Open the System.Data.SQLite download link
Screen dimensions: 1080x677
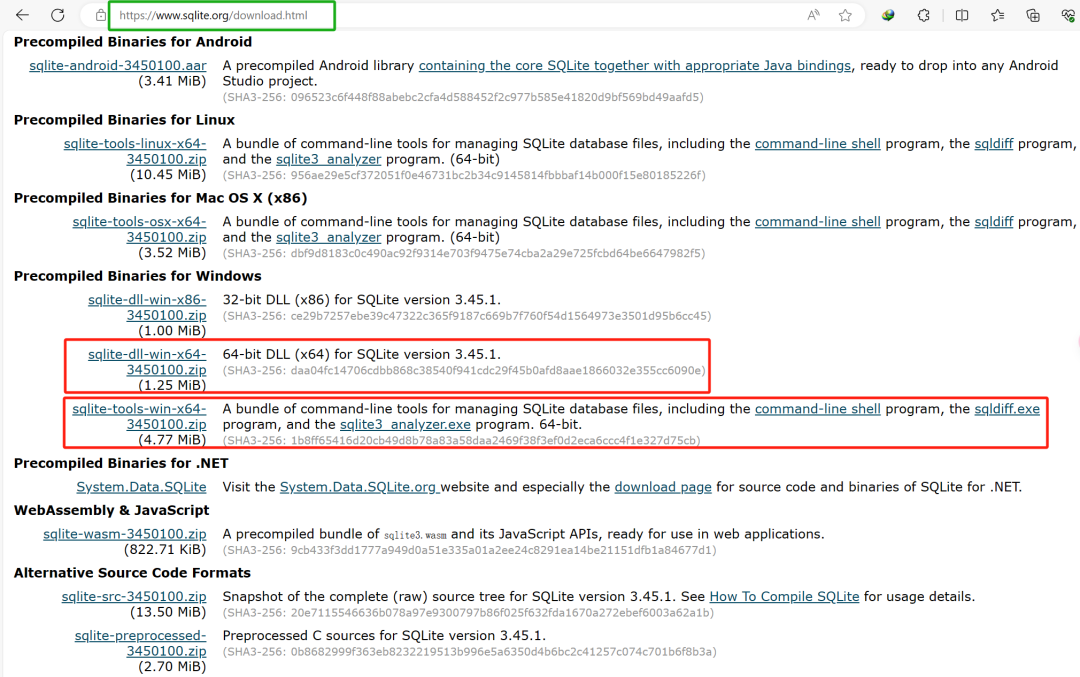coord(141,487)
